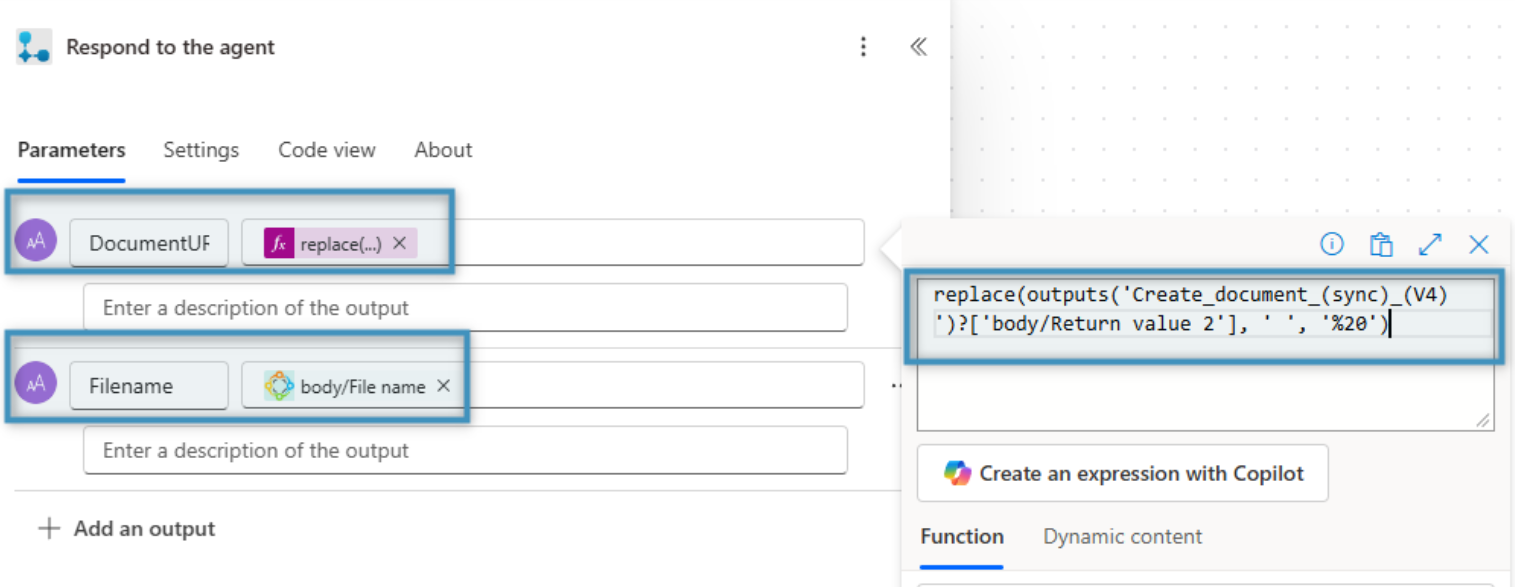
Task: Open the three-dot menu beside Respond to the agent
Action: tap(863, 47)
